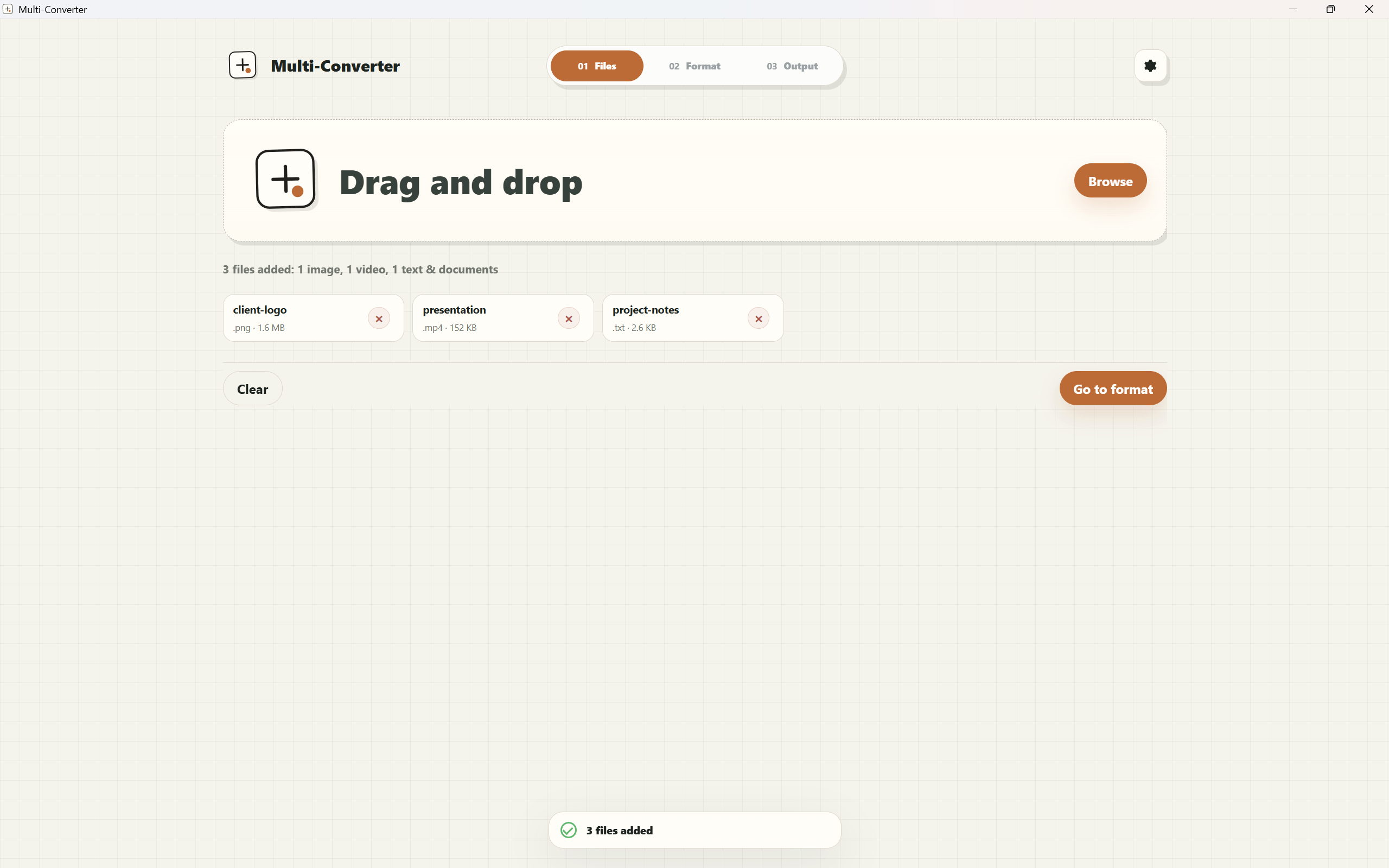Screen dimensions: 1389x868
Task: Clear all added files
Action: point(252,388)
